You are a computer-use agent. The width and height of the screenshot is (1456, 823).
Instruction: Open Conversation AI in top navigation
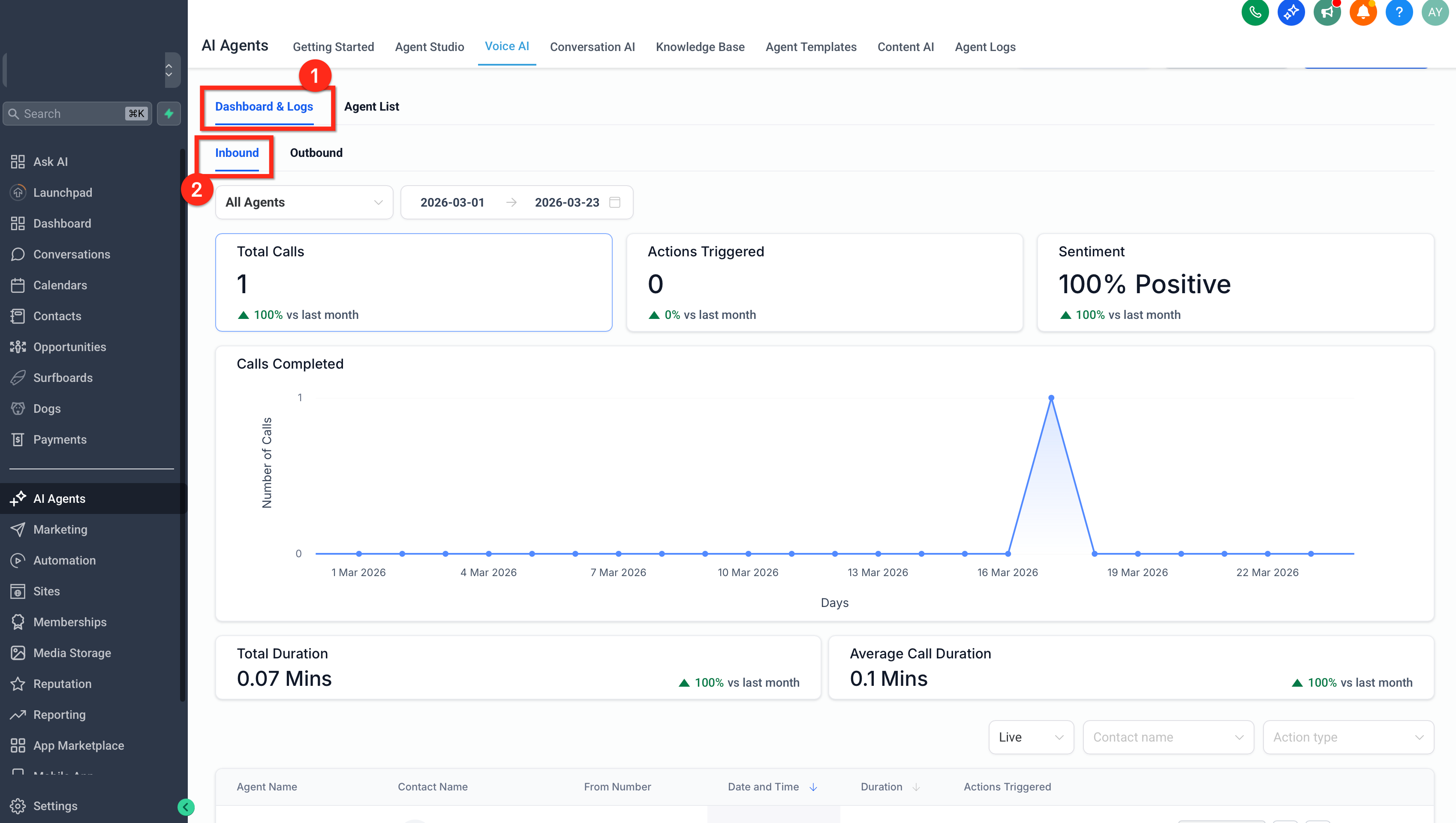point(593,47)
